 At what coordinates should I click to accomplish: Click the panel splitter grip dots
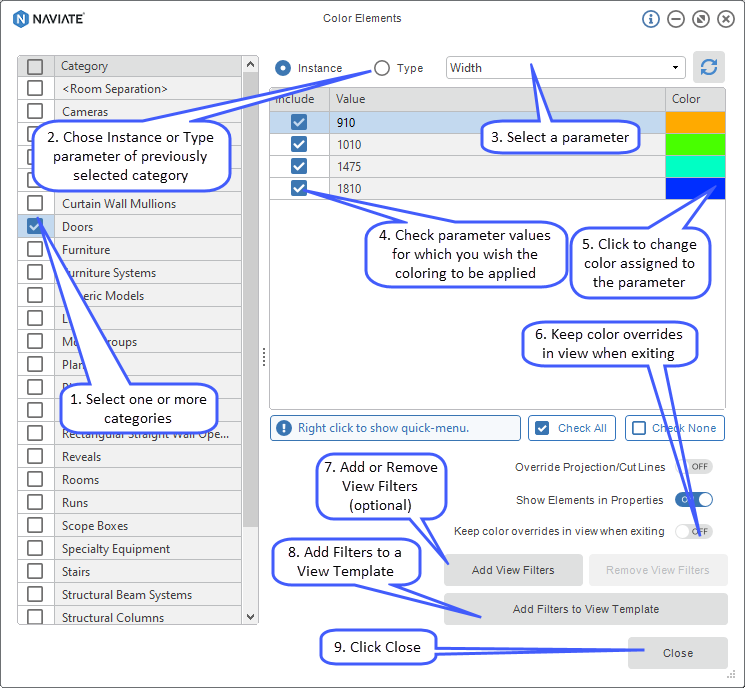pos(264,357)
